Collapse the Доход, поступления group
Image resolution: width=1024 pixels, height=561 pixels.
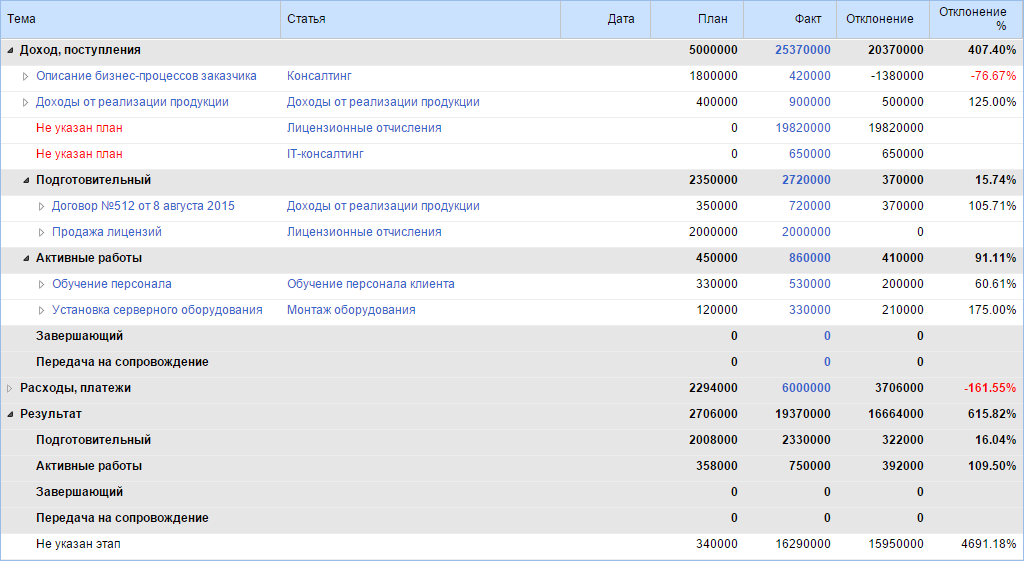coord(10,50)
